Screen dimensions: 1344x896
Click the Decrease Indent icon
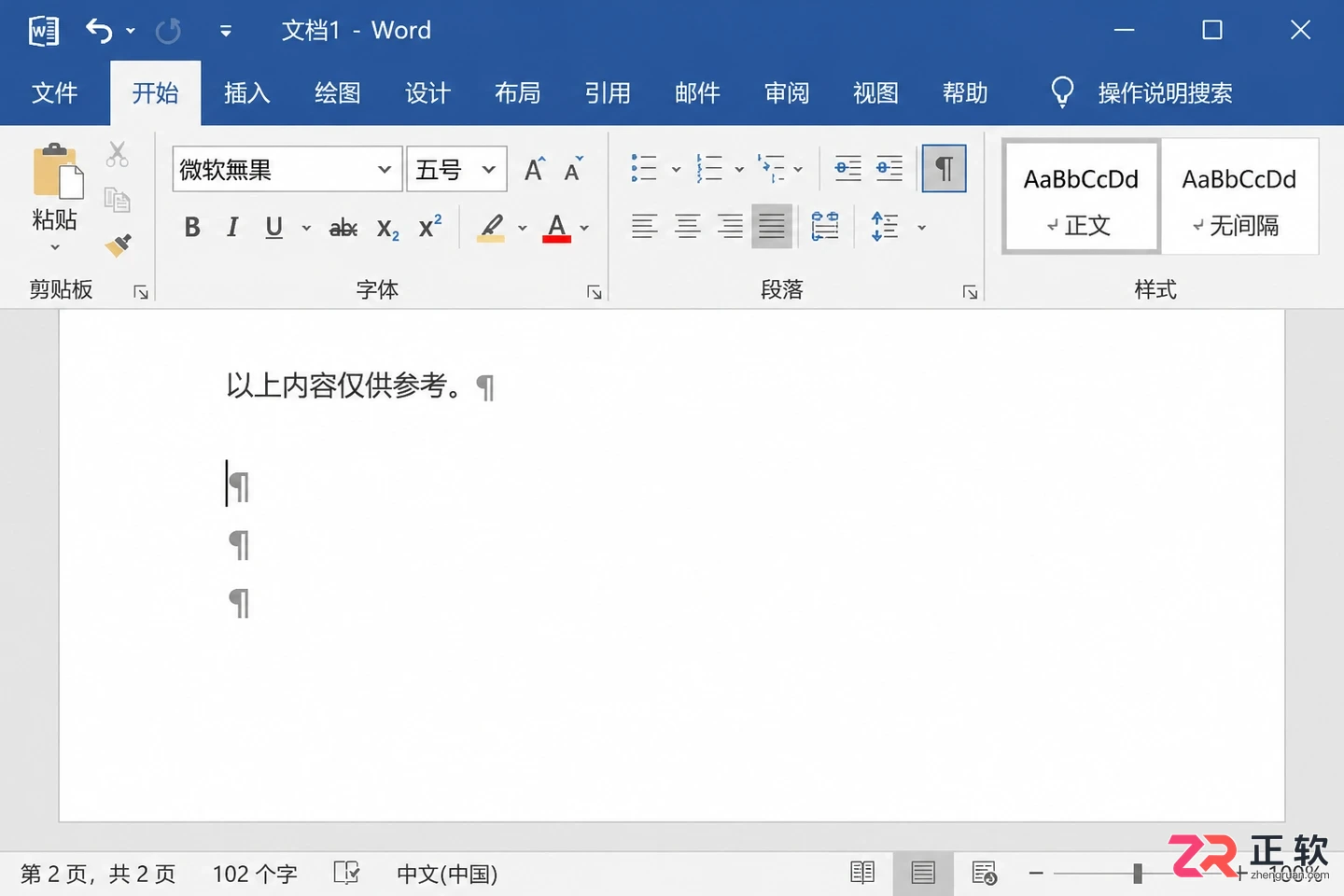(848, 169)
